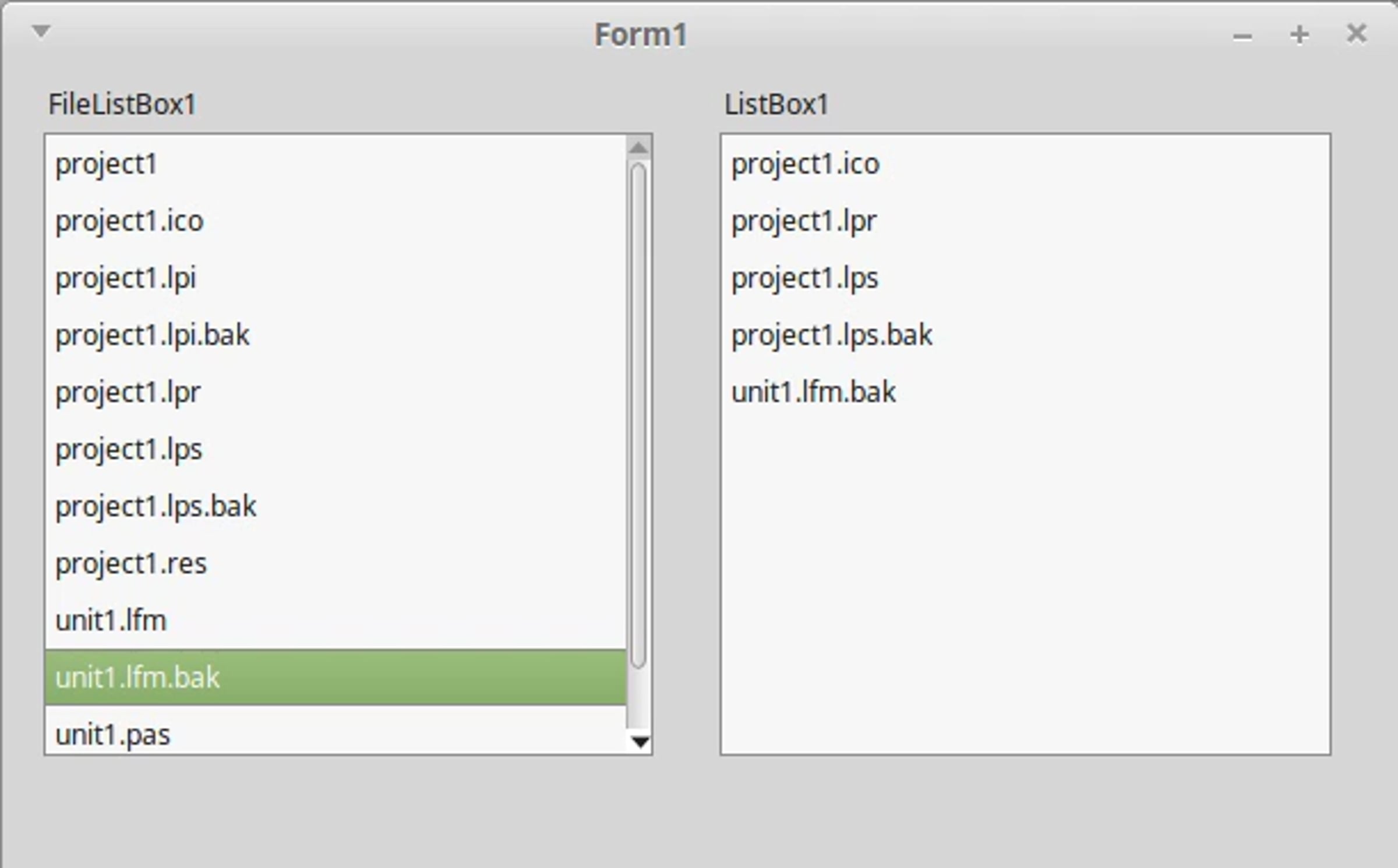This screenshot has height=868, width=1398.
Task: Select project1.ico in ListBox1
Action: (1025, 164)
